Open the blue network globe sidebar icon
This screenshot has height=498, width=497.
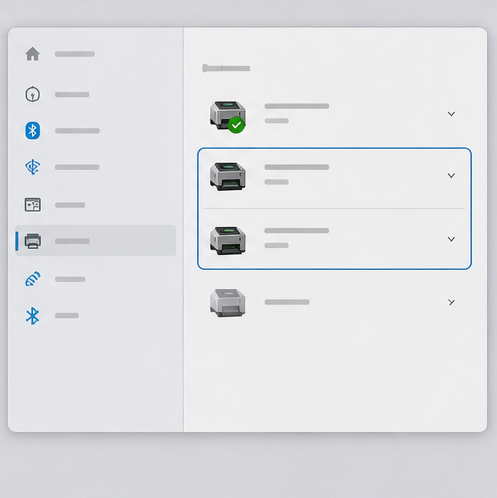33,167
